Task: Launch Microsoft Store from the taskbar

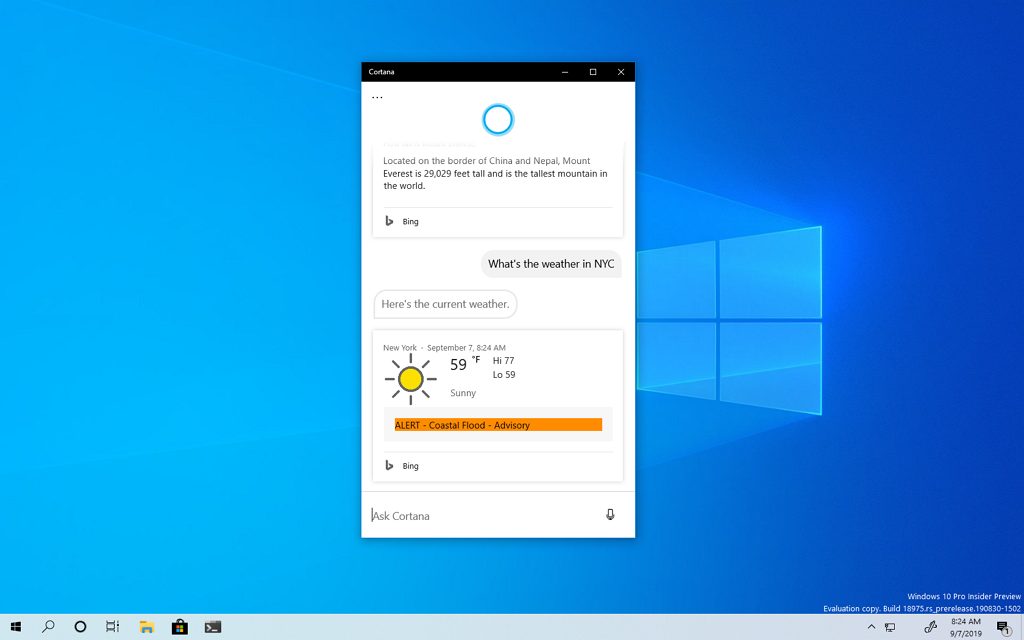Action: (x=179, y=625)
